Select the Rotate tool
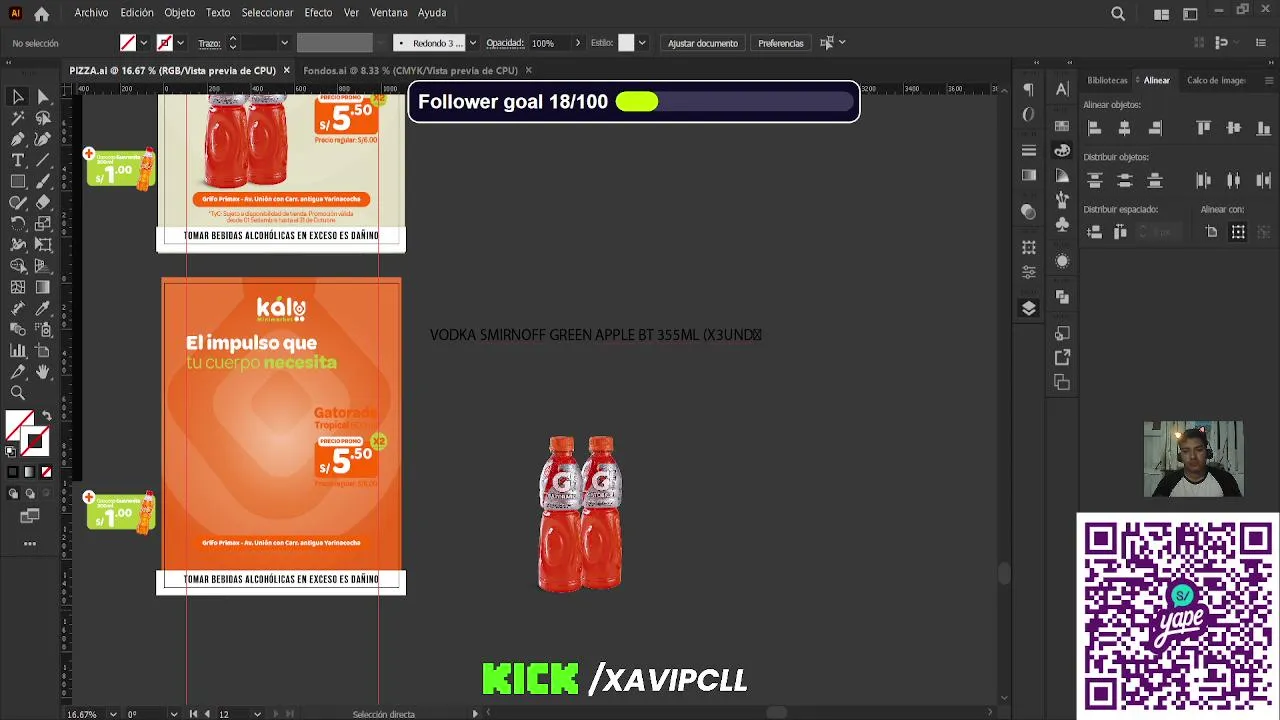Viewport: 1280px width, 720px height. coord(18,223)
